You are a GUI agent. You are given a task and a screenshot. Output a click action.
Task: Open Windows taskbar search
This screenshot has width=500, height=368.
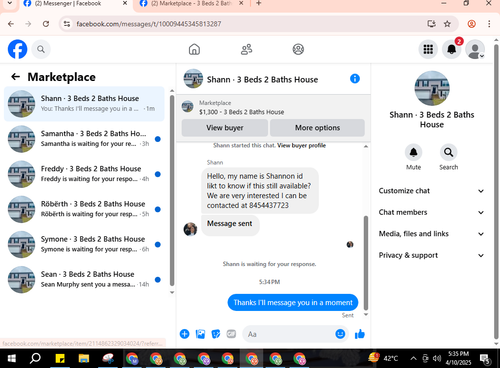tap(35, 359)
